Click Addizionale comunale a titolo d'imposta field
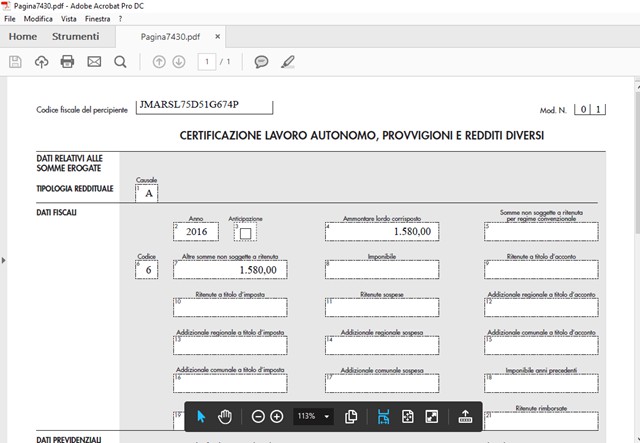The width and height of the screenshot is (640, 443). (230, 383)
